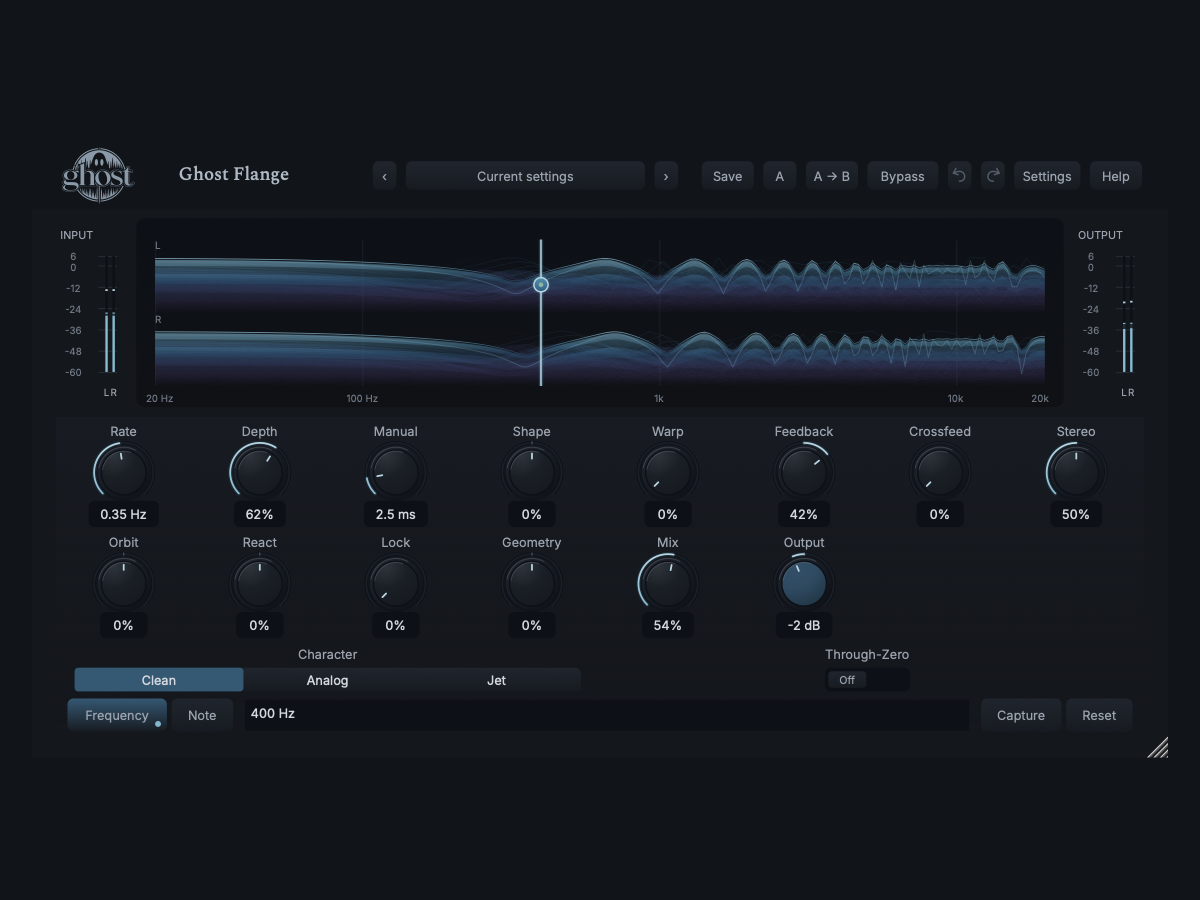This screenshot has height=900, width=1200.
Task: Click the Mix knob
Action: [667, 583]
